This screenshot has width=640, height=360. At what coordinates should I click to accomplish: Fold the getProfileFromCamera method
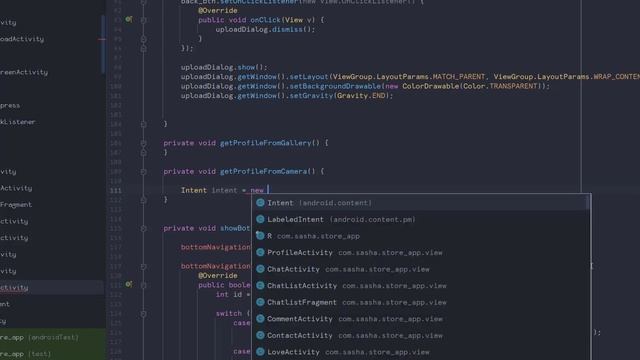[143, 171]
